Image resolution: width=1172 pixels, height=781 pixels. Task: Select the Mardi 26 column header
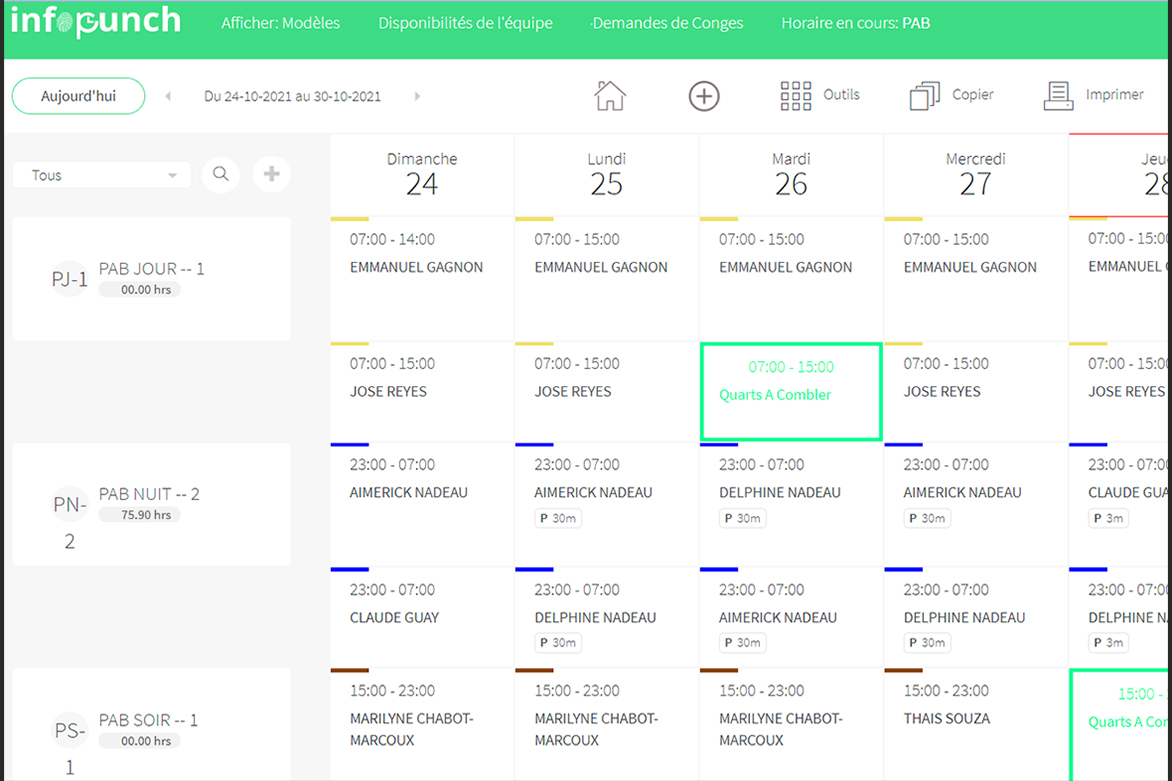[x=792, y=175]
